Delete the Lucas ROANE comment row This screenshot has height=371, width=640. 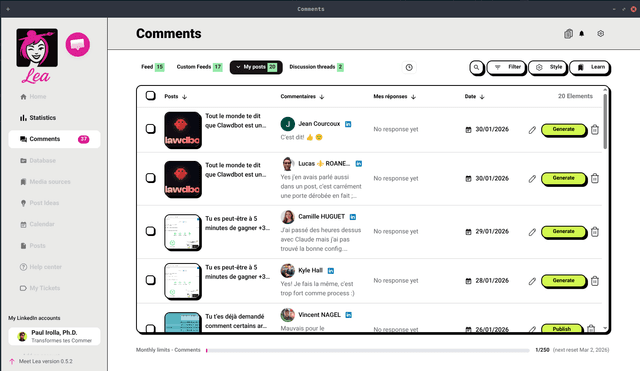pyautogui.click(x=595, y=178)
